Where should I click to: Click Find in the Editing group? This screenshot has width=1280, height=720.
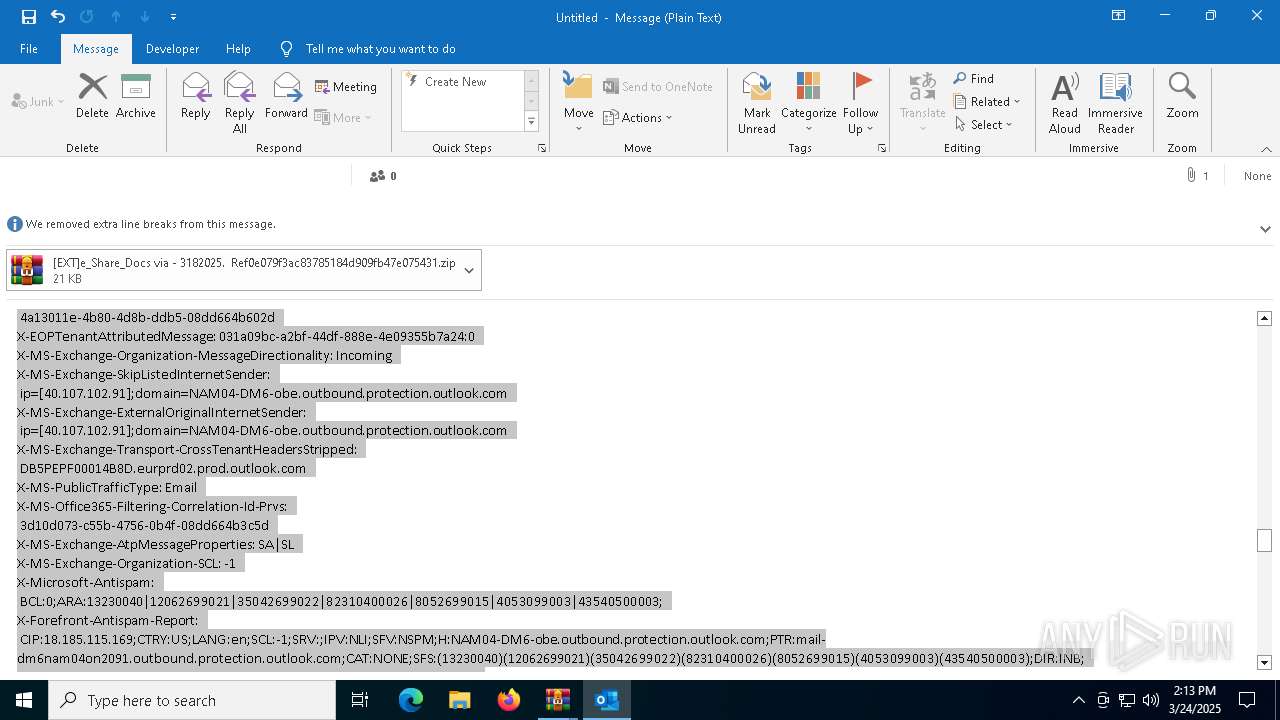974,78
